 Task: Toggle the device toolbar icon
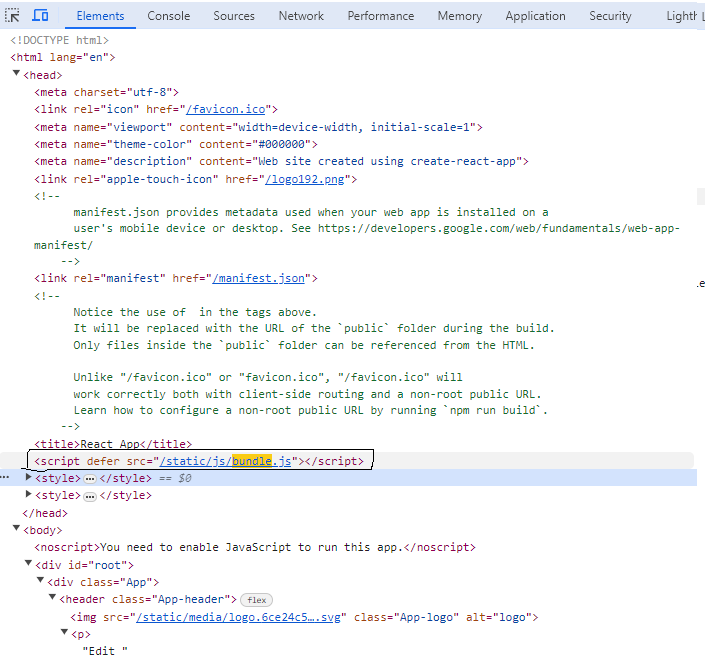pyautogui.click(x=40, y=16)
